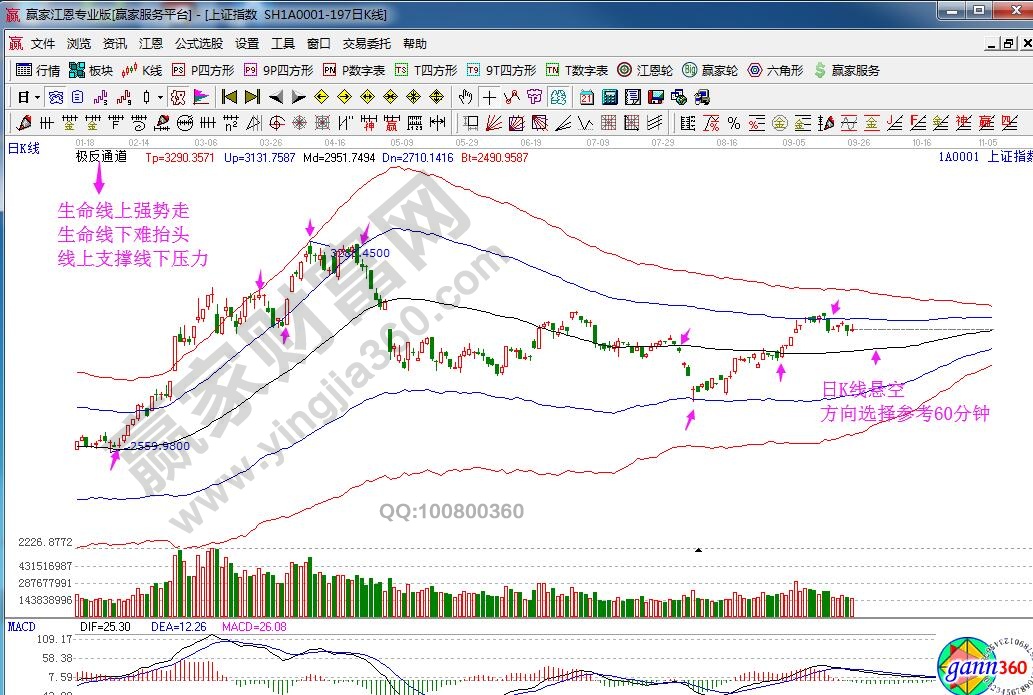Image resolution: width=1033 pixels, height=695 pixels.
Task: Expand the candle-style dropdown arrow
Action: (x=161, y=97)
